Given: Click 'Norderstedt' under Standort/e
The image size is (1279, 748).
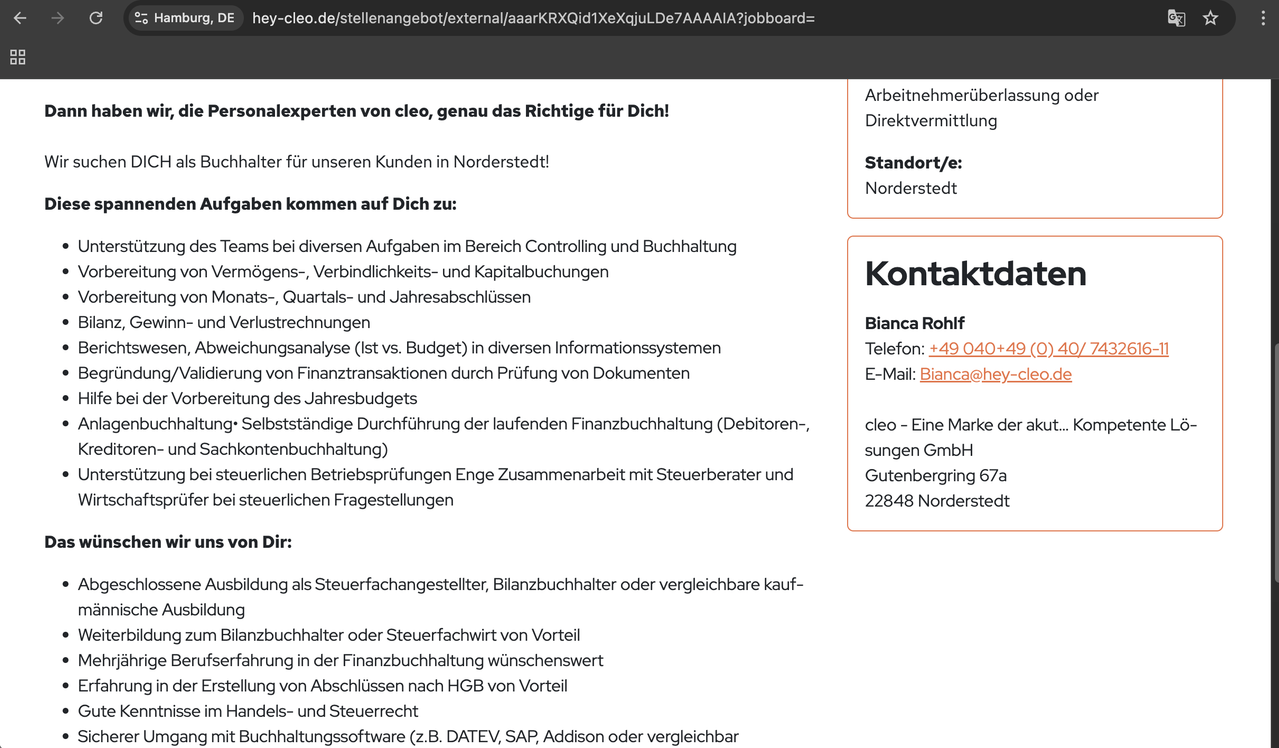Looking at the screenshot, I should (x=911, y=188).
